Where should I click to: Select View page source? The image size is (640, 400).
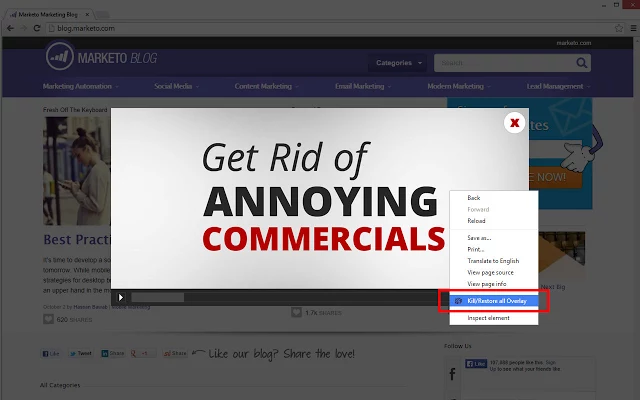pyautogui.click(x=494, y=272)
